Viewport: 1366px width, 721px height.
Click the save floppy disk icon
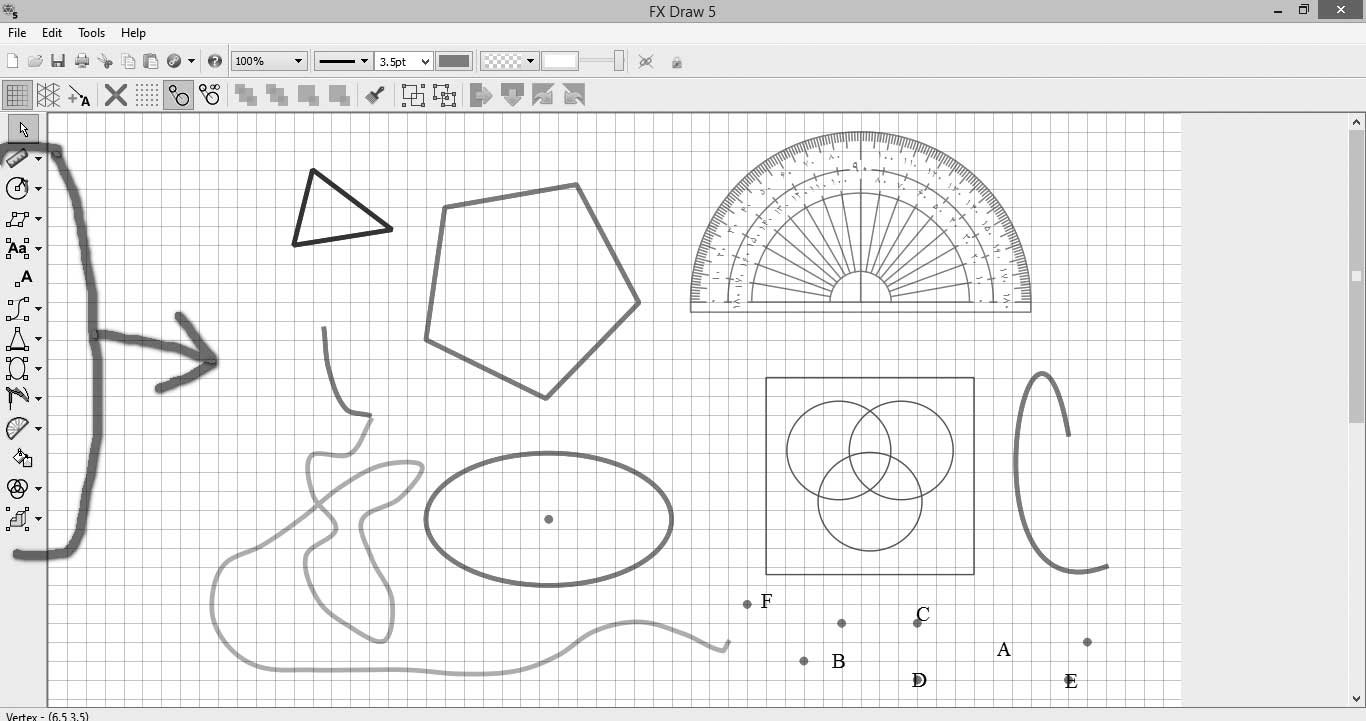(58, 62)
